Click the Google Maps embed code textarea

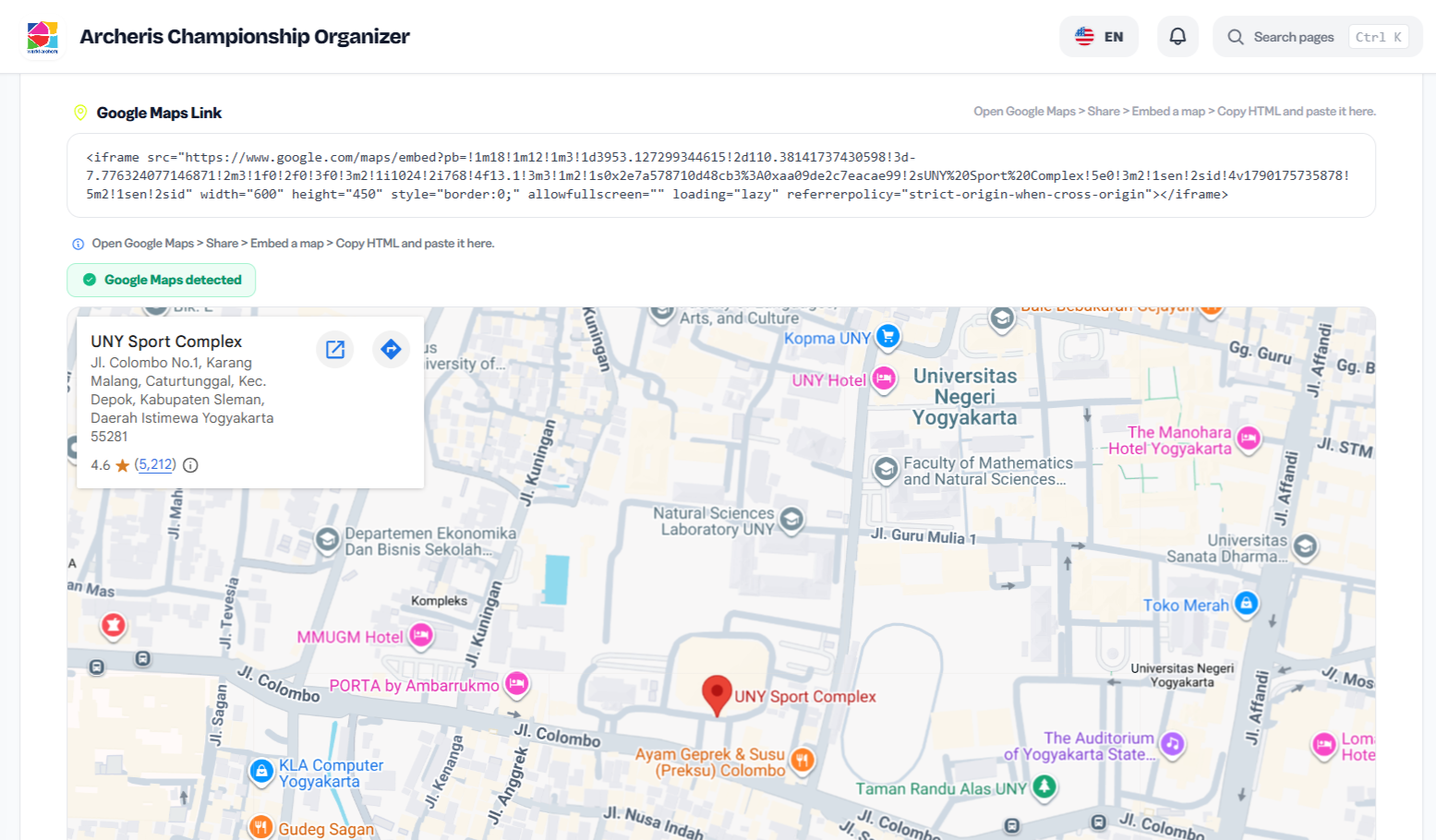pos(721,175)
